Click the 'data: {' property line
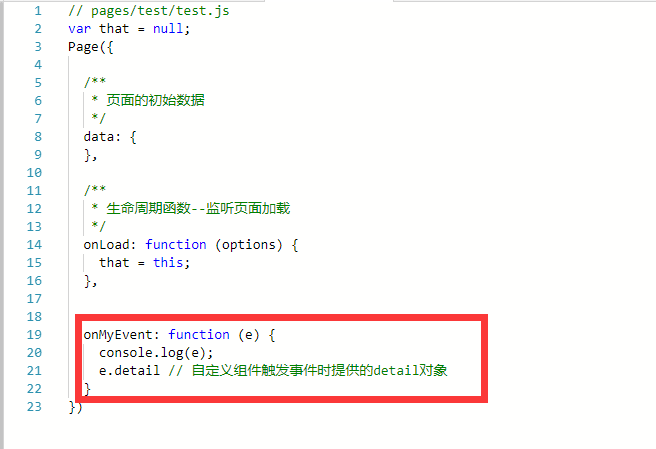 pos(110,137)
